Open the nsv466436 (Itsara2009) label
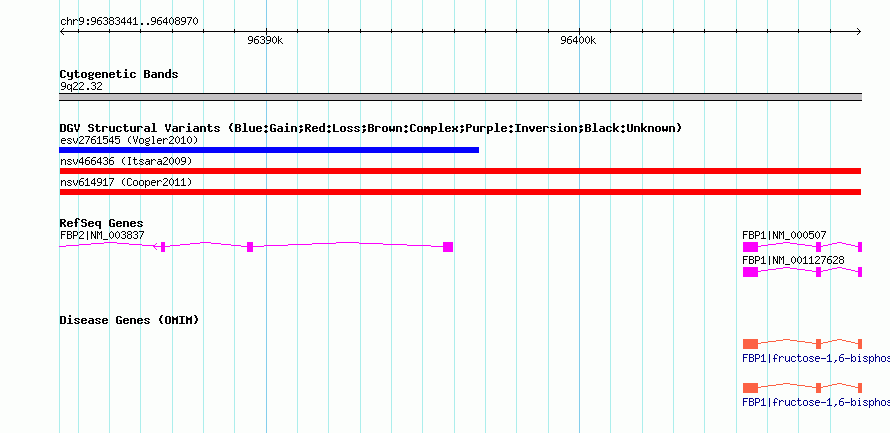This screenshot has width=890, height=433. coord(126,161)
